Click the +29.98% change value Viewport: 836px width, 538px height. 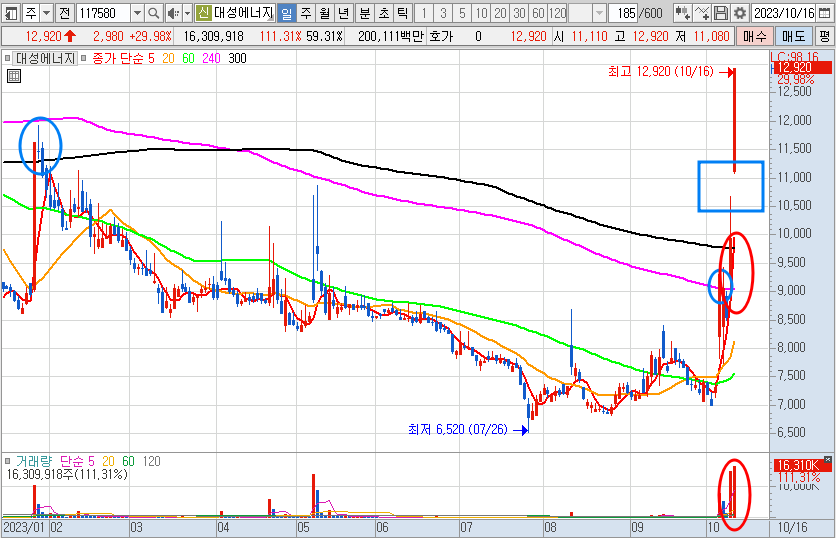point(150,36)
